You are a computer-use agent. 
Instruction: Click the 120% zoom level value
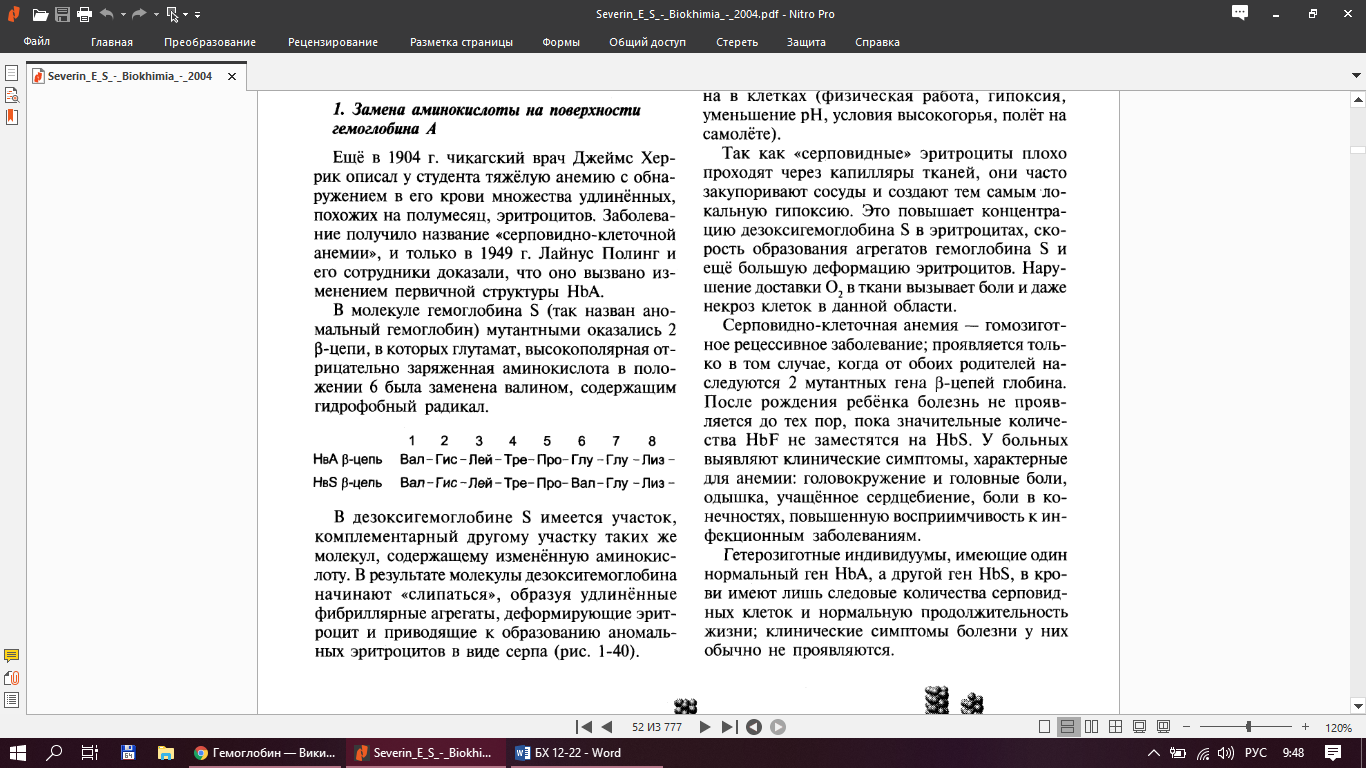click(x=1338, y=728)
